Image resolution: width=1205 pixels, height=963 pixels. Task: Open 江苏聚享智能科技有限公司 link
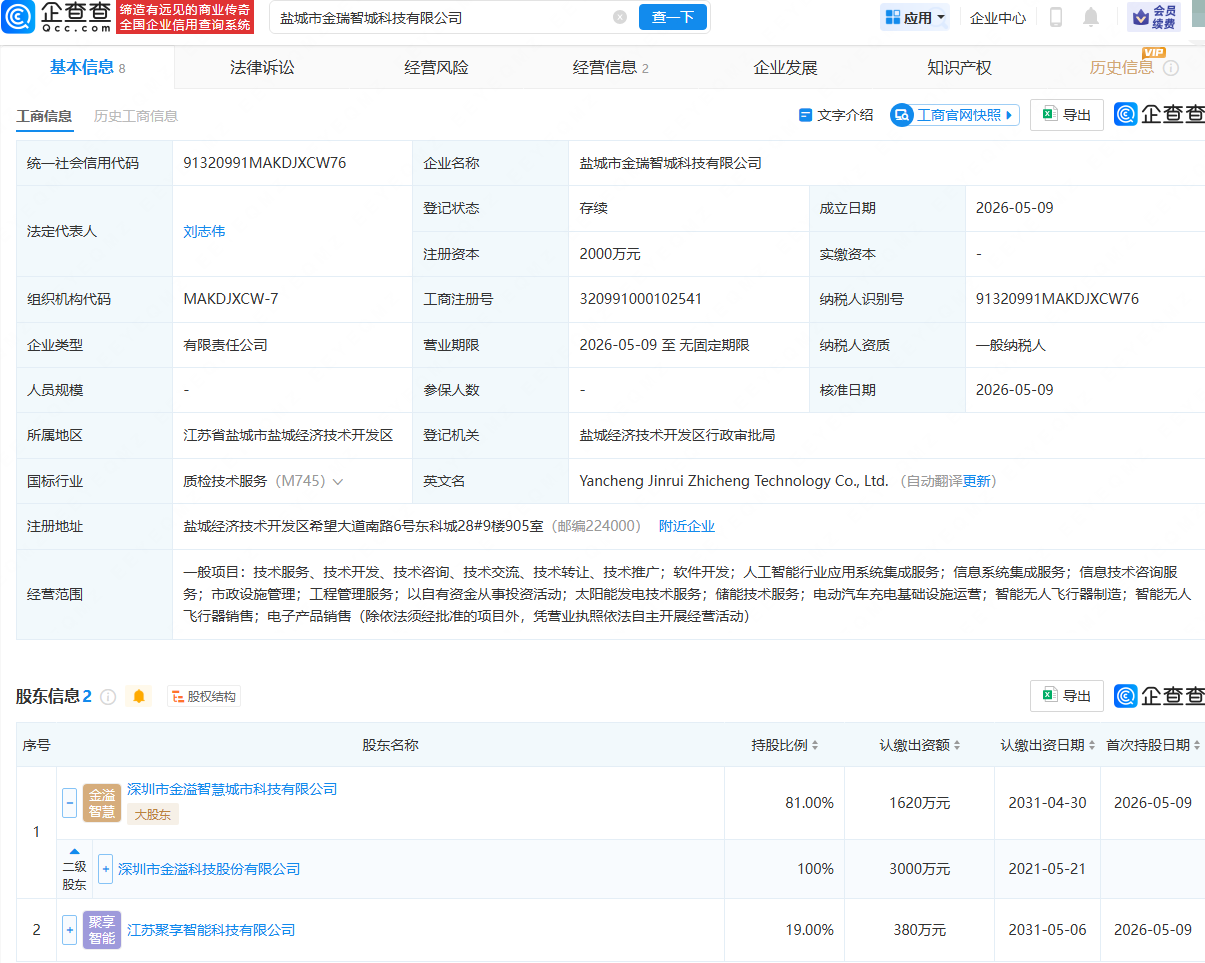[211, 930]
